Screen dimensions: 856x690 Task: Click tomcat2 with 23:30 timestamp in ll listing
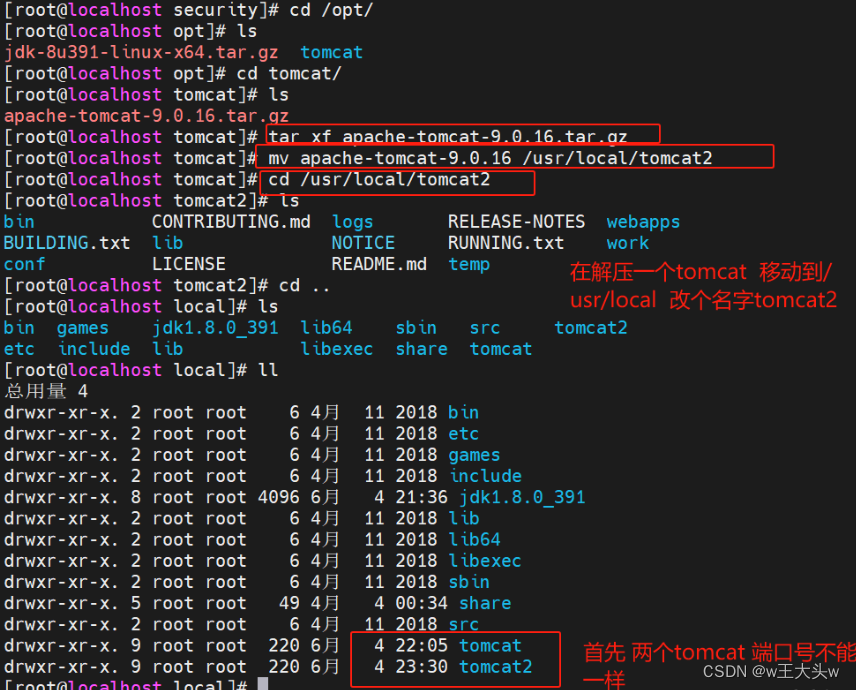496,667
